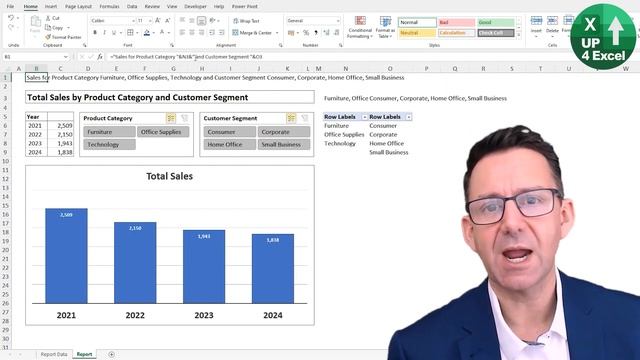
Task: Select the Office Supplies slicer button
Action: pyautogui.click(x=163, y=132)
